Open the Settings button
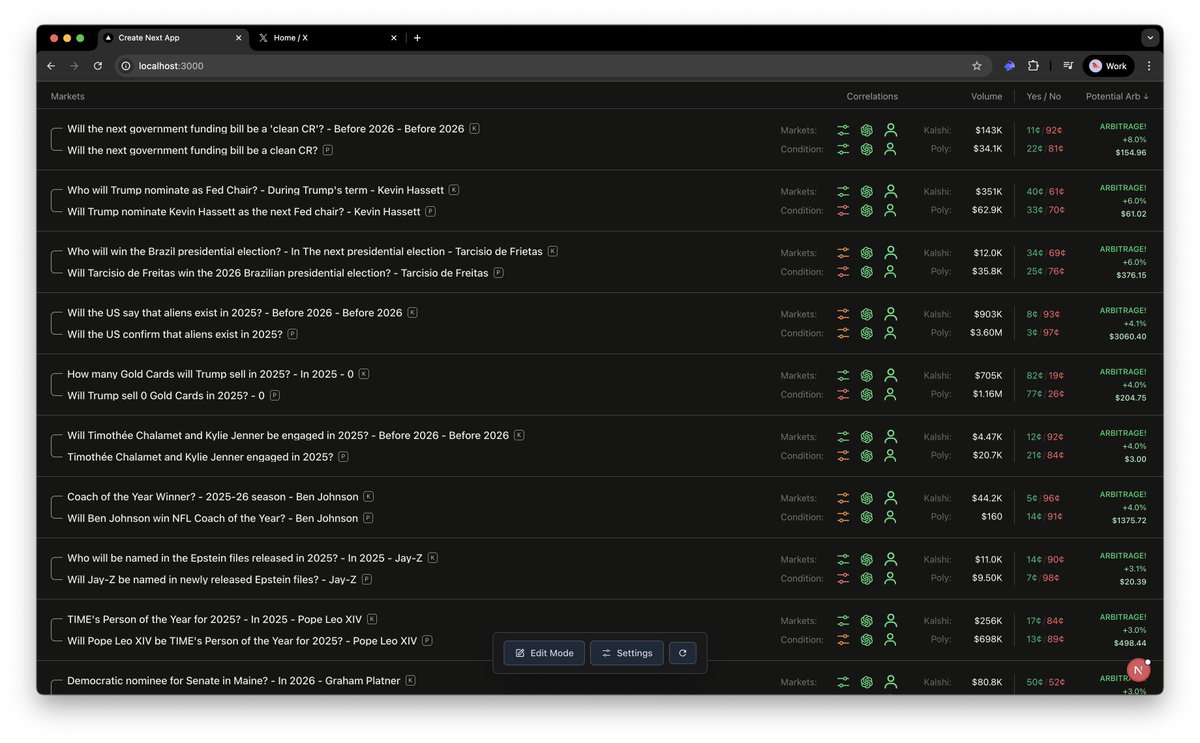The height and width of the screenshot is (743, 1200). tap(627, 653)
